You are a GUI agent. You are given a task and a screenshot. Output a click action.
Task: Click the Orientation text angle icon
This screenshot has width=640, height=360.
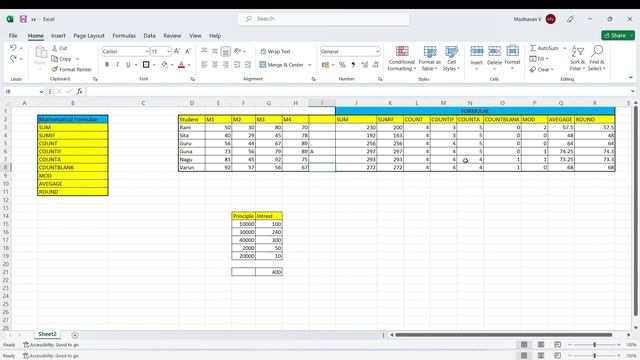pos(237,51)
